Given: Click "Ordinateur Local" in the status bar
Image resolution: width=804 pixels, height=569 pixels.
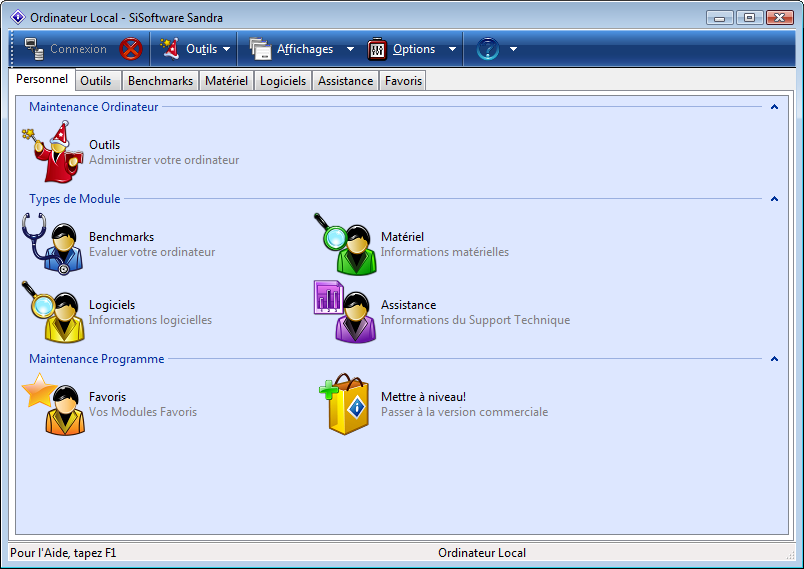Looking at the screenshot, I should click(482, 553).
